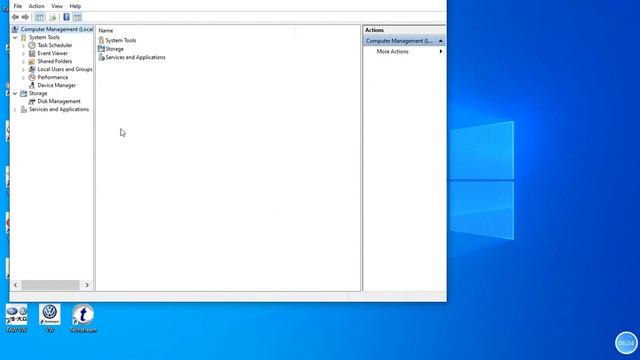Click the tree pane horizontal scrollbar thumb
Image resolution: width=640 pixels, height=360 pixels.
(50, 285)
